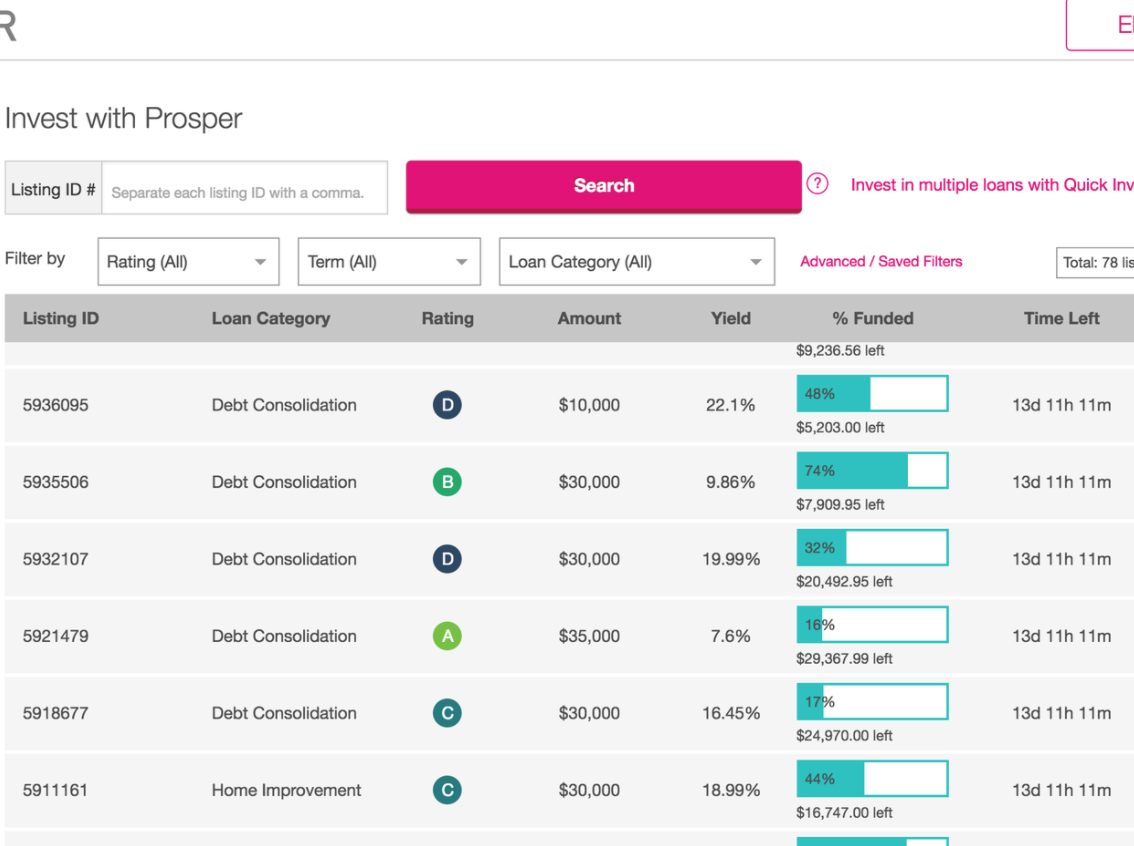The height and width of the screenshot is (846, 1134).
Task: Click Debt Consolidation in row 5936095
Action: click(284, 405)
